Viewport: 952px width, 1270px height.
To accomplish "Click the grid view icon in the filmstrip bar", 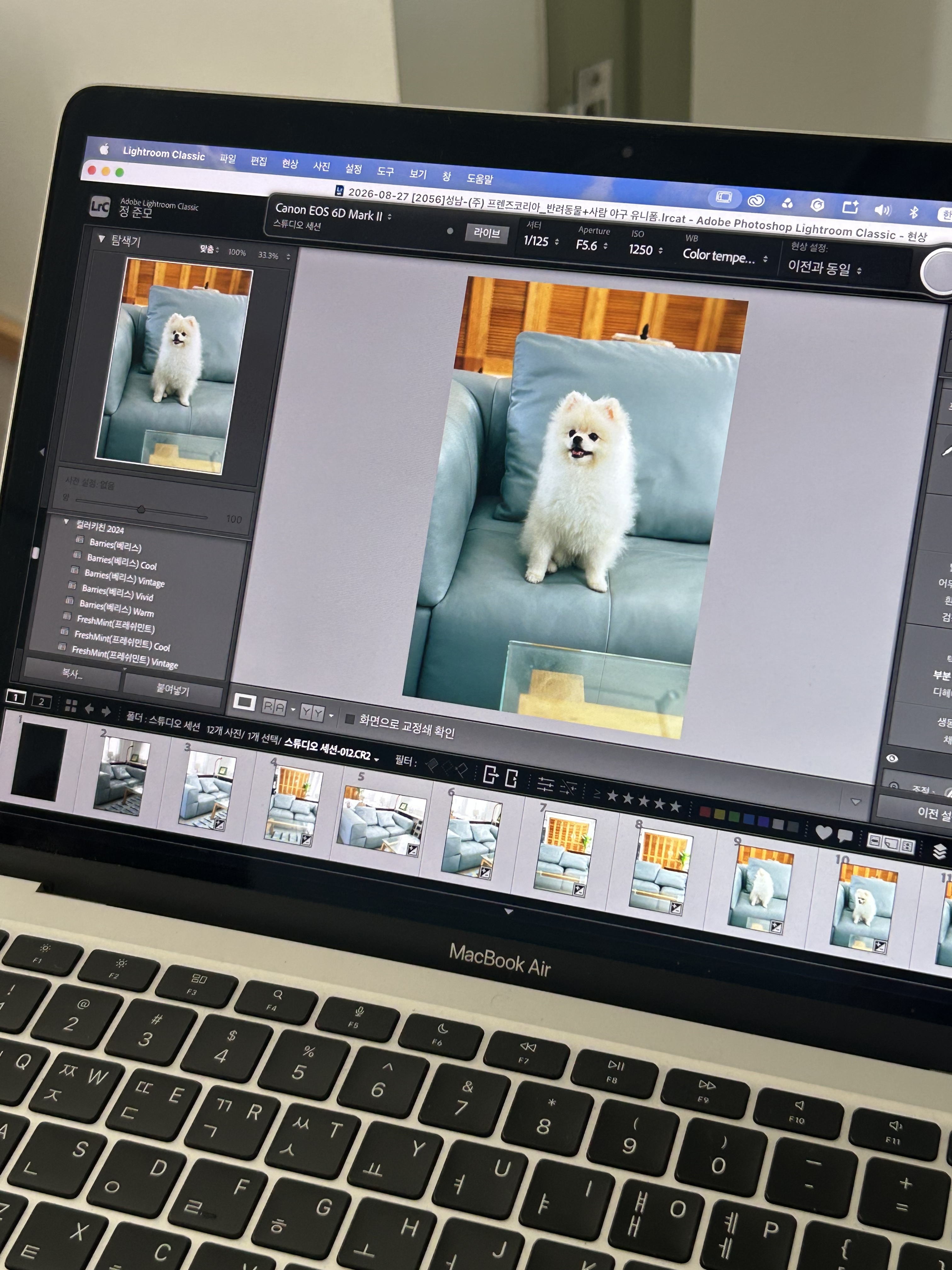I will (x=71, y=706).
